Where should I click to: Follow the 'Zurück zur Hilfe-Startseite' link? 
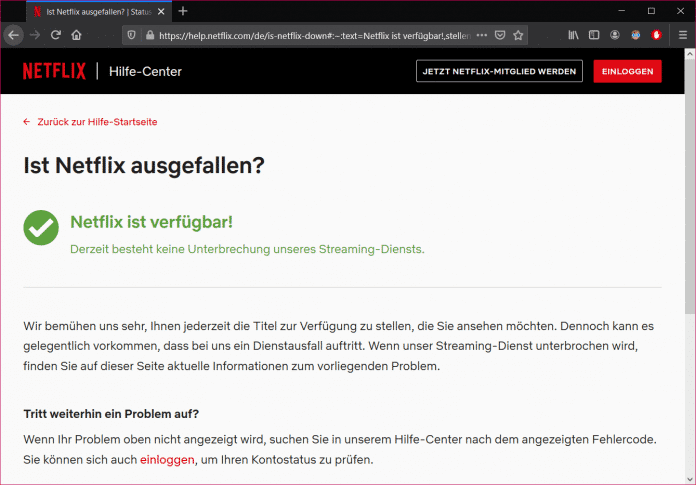[x=97, y=122]
